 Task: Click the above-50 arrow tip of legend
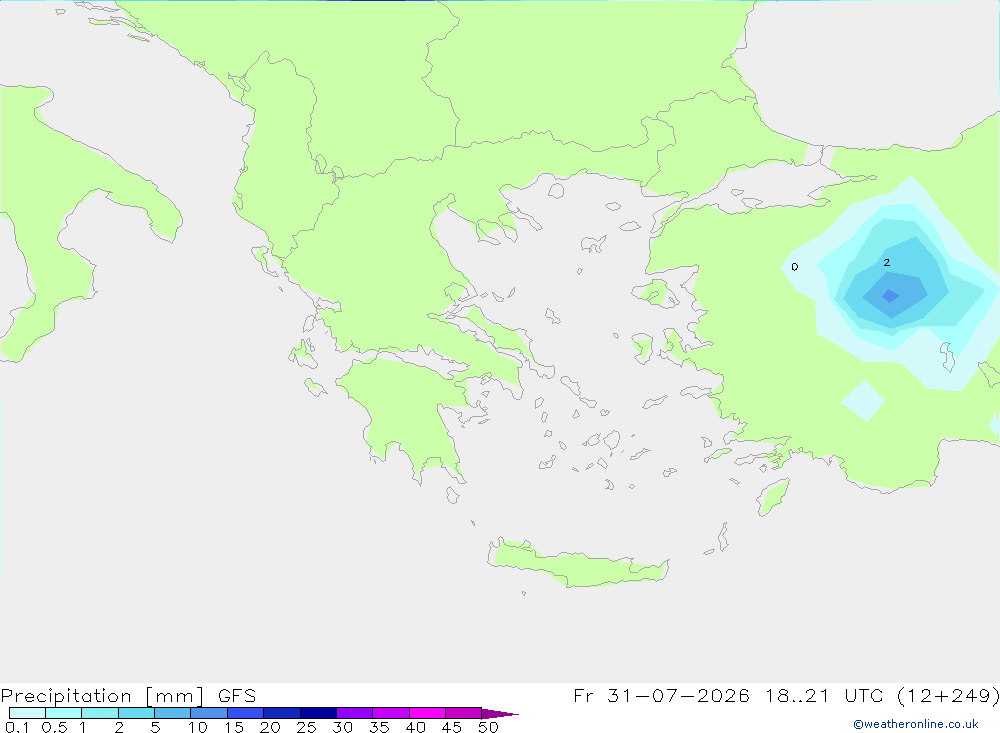500,713
